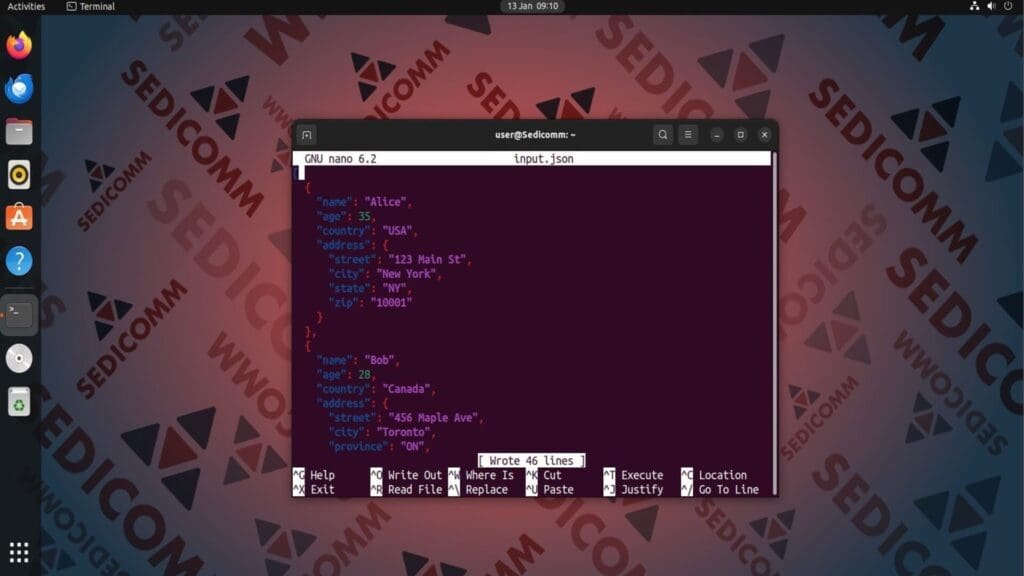This screenshot has height=576, width=1024.
Task: Open the Trash from the dock
Action: click(19, 401)
